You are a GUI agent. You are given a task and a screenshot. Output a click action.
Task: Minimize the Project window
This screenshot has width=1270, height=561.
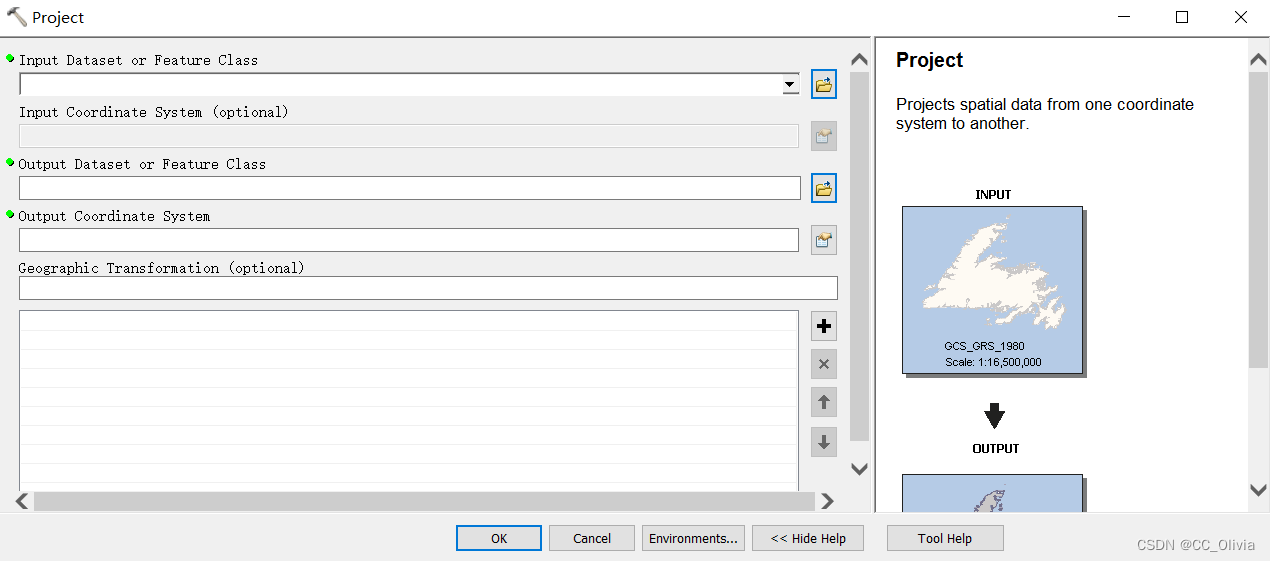click(x=1123, y=17)
